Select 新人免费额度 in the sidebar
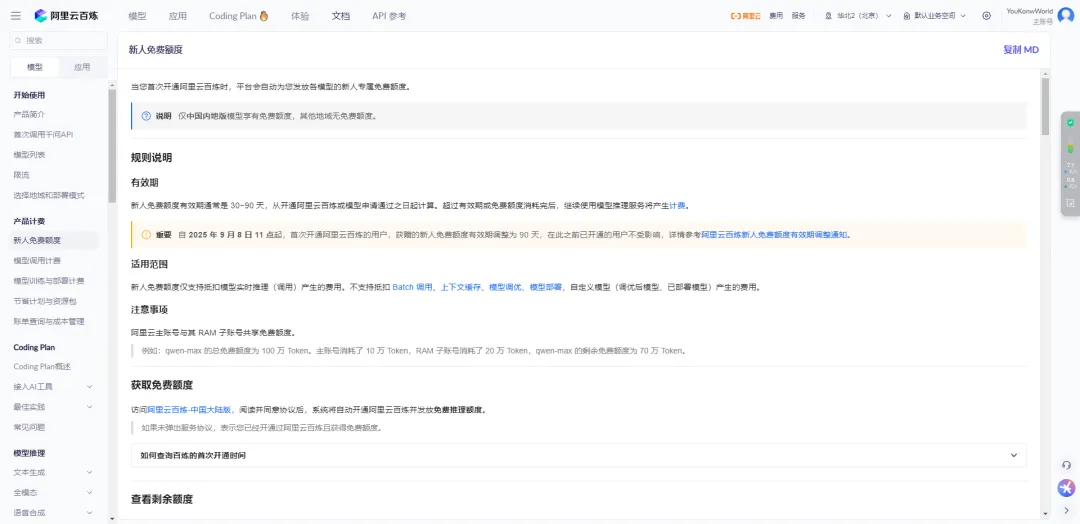This screenshot has height=524, width=1080. pyautogui.click(x=54, y=240)
